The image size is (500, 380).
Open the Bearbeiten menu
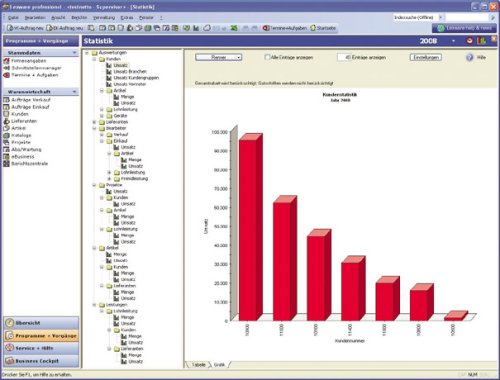(x=35, y=18)
